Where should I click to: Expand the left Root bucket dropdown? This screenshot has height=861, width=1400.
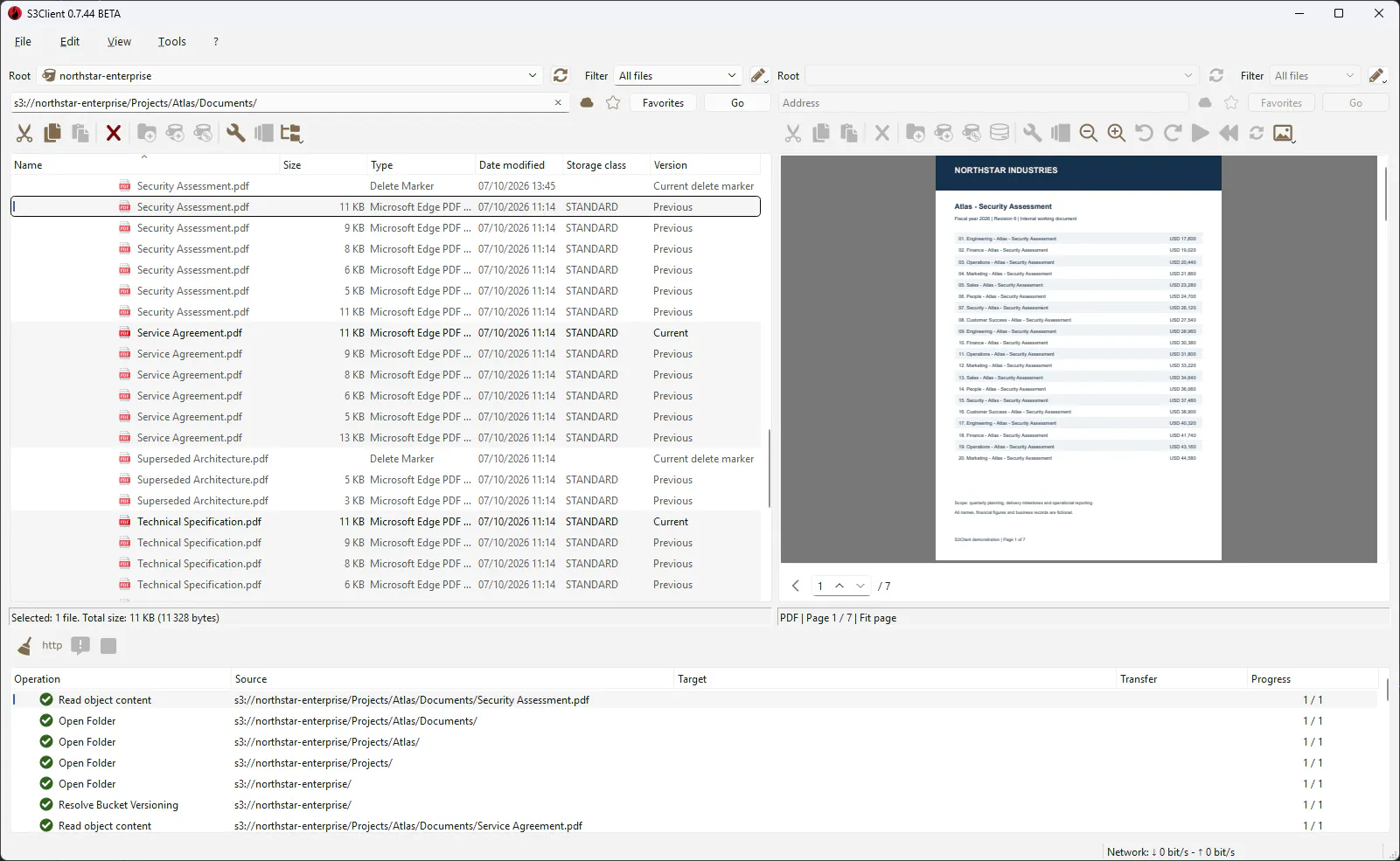533,76
